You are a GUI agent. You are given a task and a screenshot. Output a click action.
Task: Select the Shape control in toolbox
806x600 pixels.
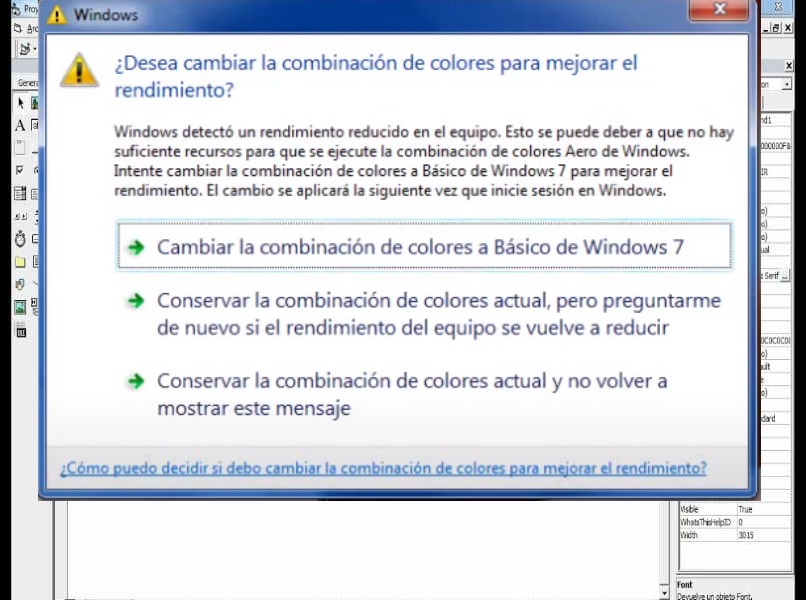(20, 285)
